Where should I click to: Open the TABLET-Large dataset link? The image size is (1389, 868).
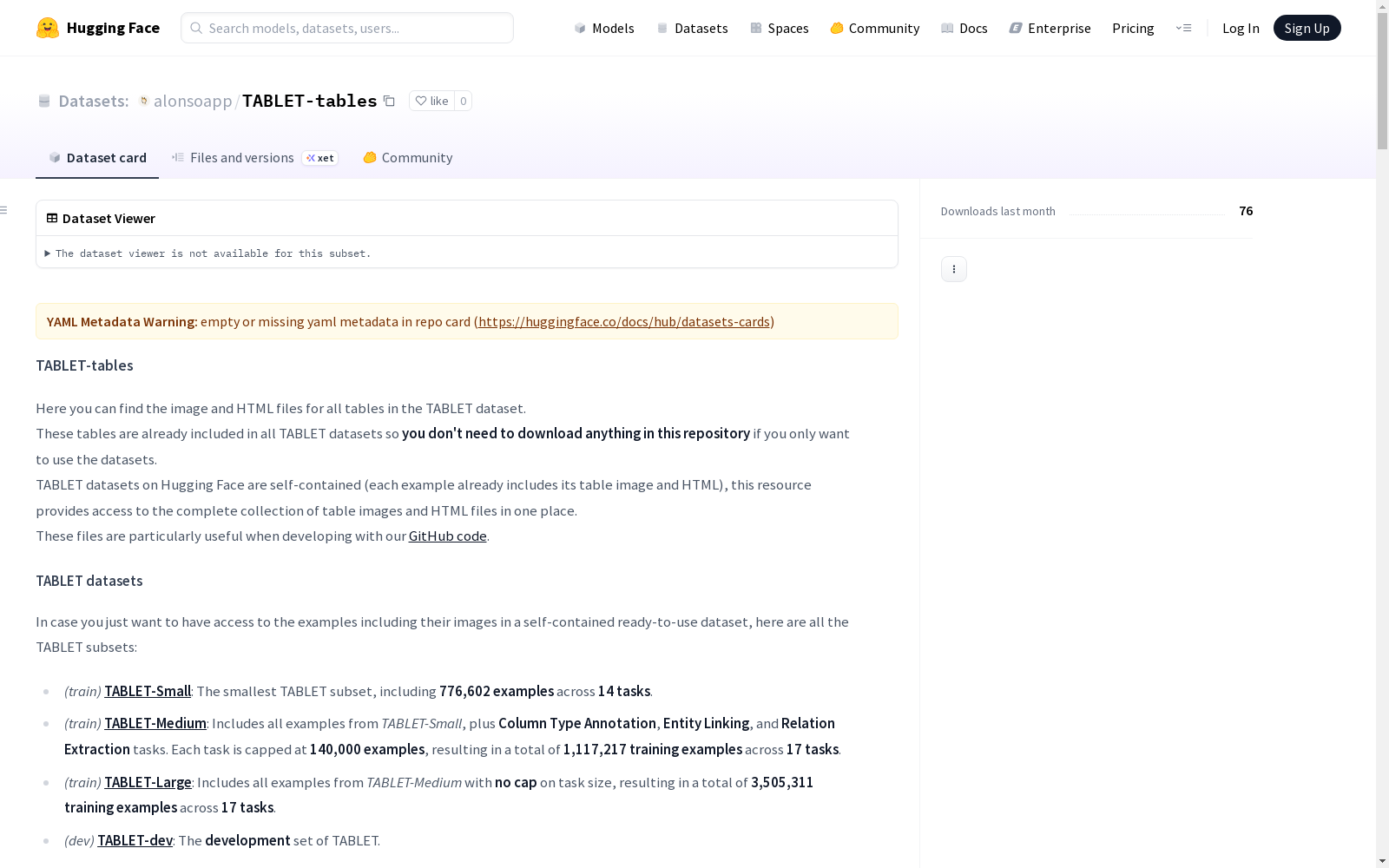(x=148, y=782)
